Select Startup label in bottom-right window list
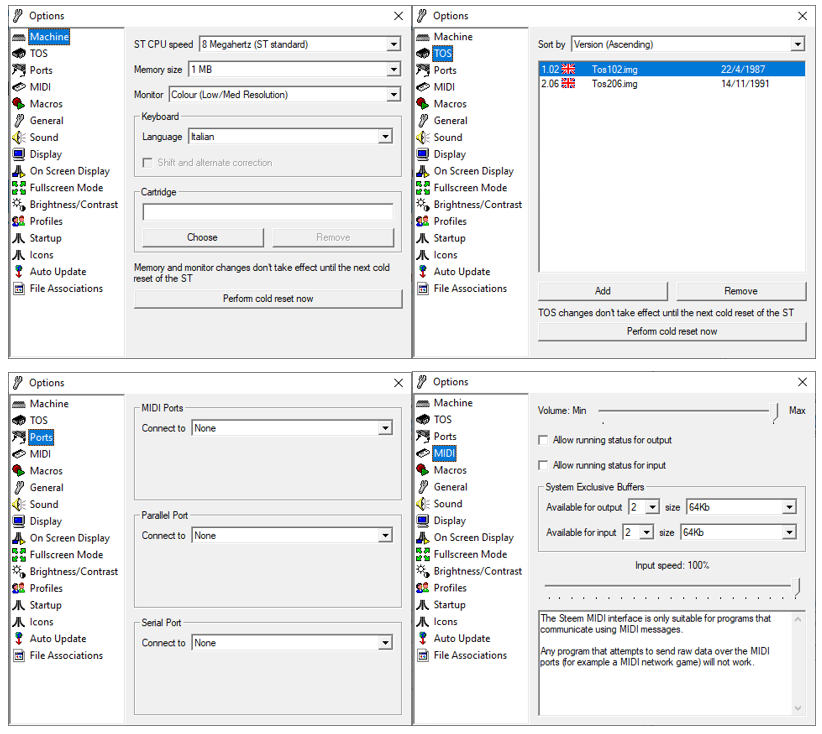This screenshot has height=734, width=822. pos(449,605)
